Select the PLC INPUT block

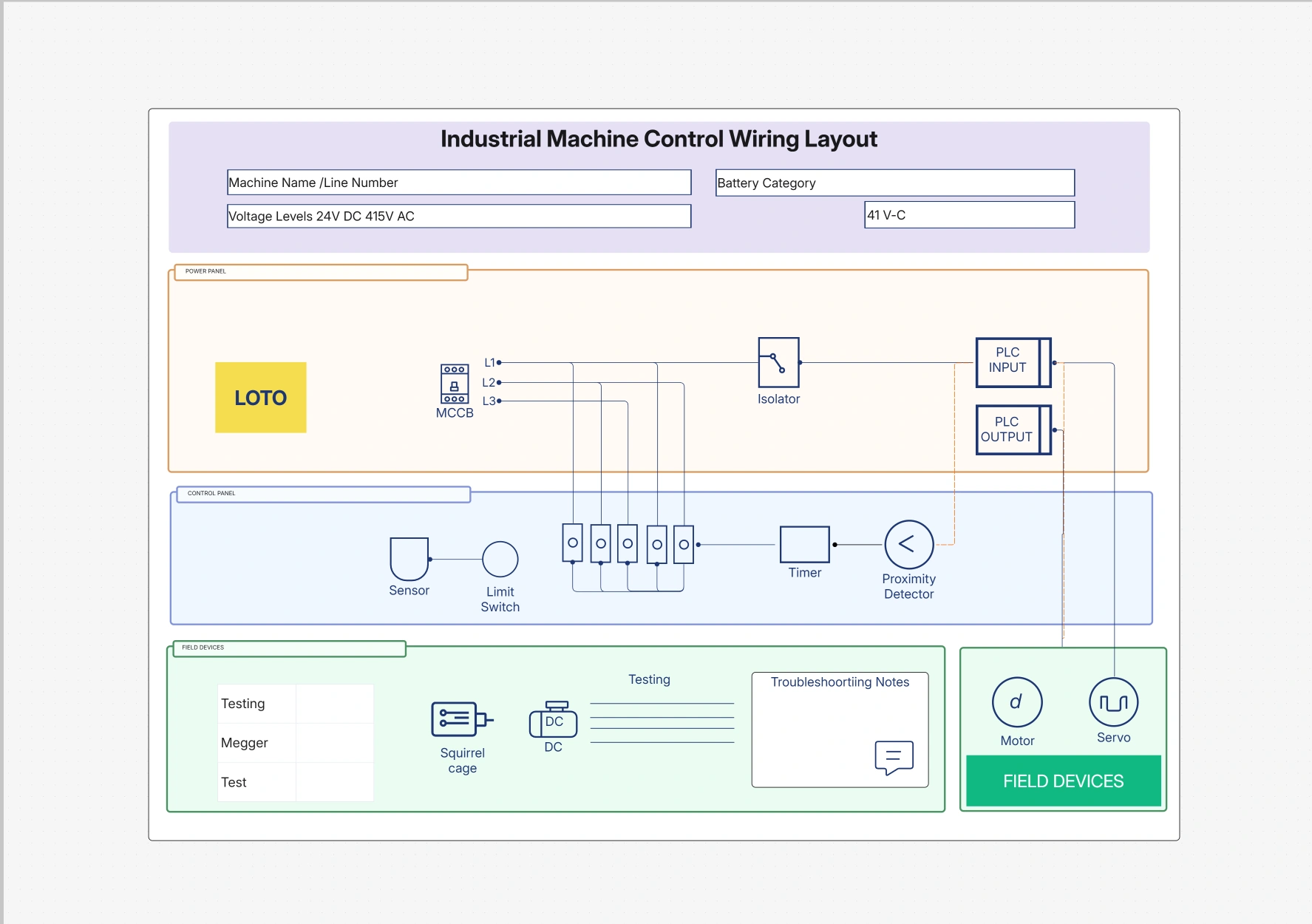pos(1013,362)
